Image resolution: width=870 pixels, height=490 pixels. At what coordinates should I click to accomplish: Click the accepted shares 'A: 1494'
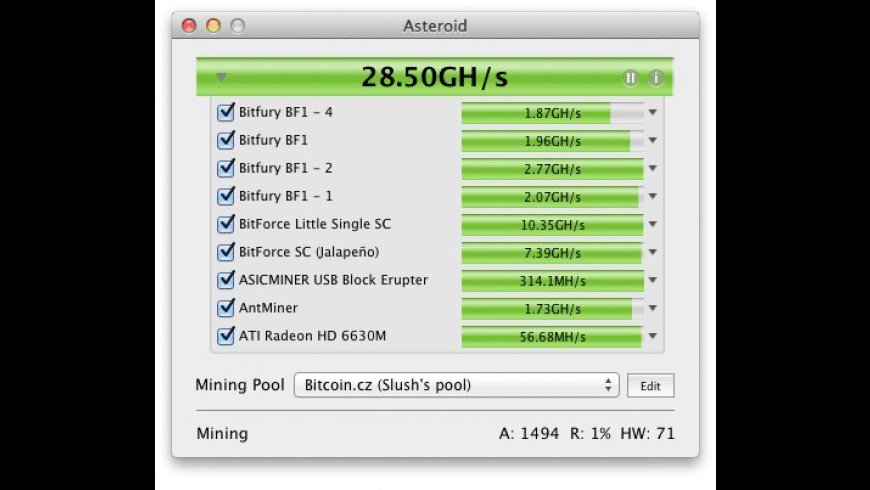pyautogui.click(x=529, y=433)
